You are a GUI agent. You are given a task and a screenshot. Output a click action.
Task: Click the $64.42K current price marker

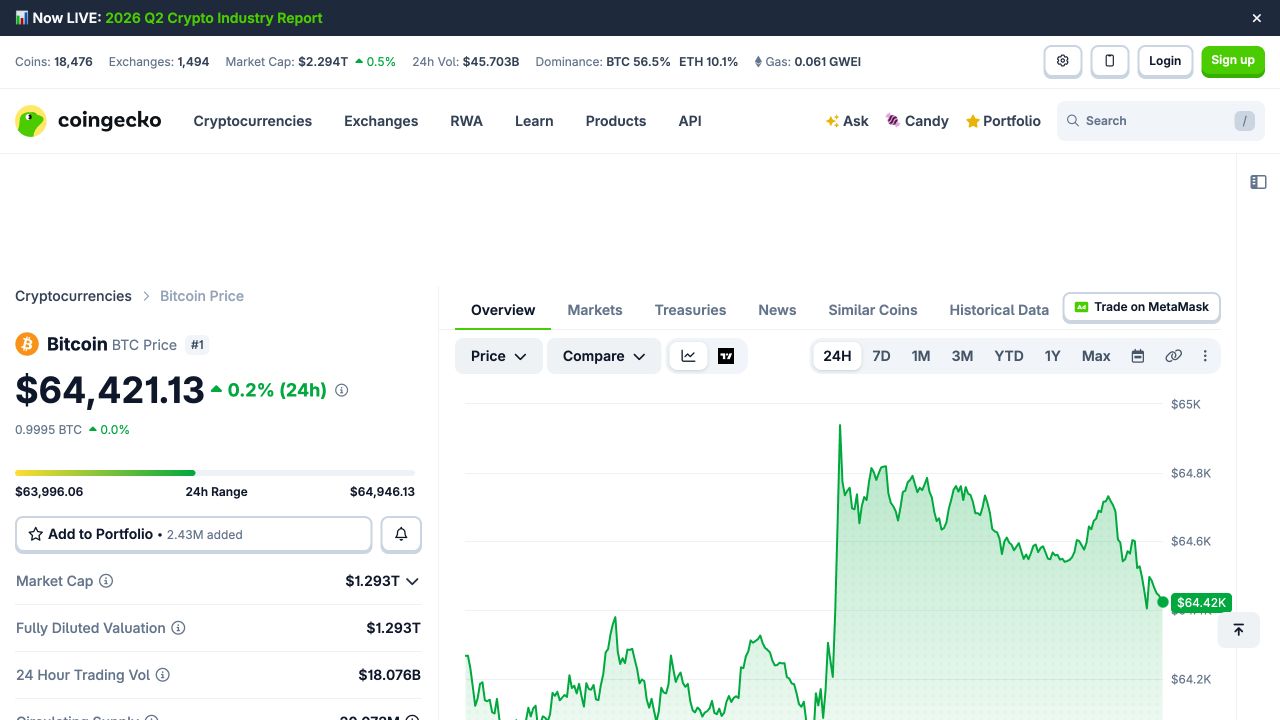pos(1201,602)
